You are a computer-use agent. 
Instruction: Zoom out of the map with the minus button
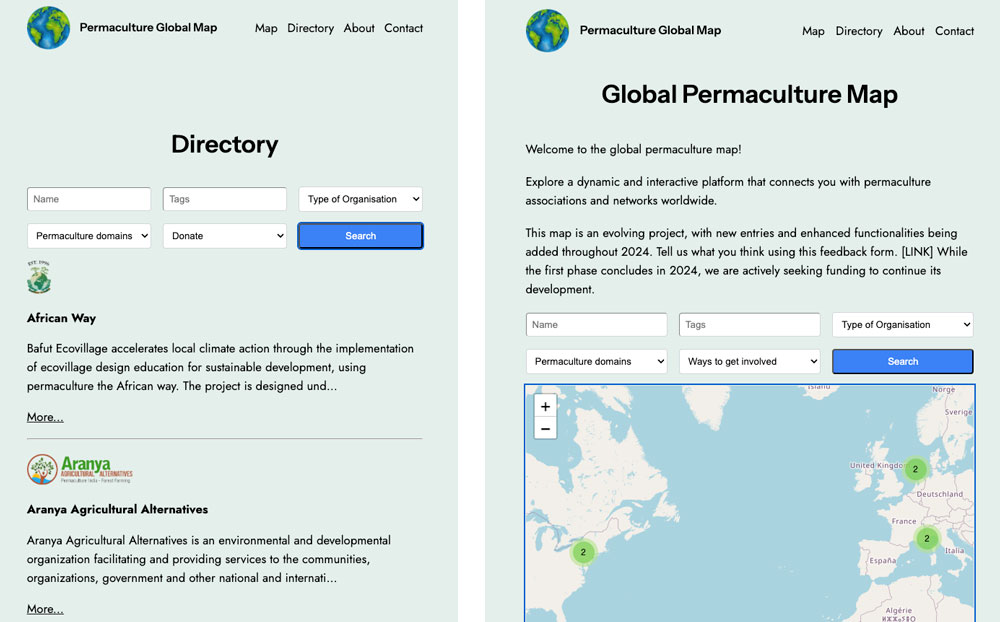545,429
